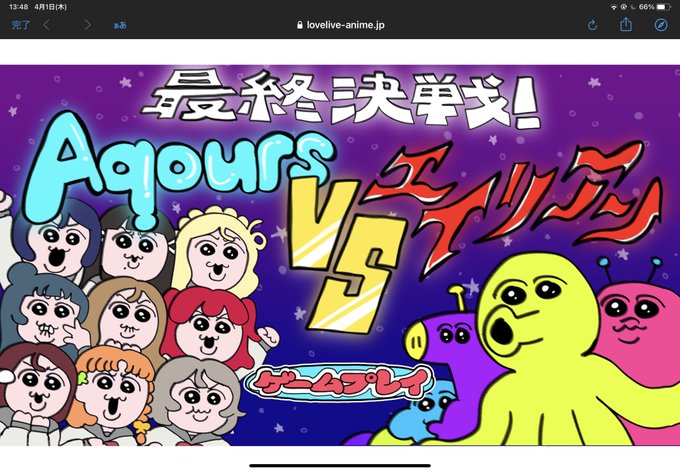Viewport: 680px width, 472px height.
Task: Tap the 13:48 clock in status bar
Action: pyautogui.click(x=18, y=7)
